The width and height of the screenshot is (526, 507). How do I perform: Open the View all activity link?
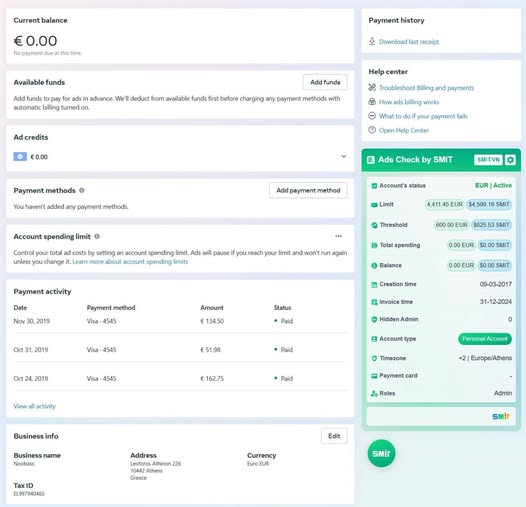click(x=35, y=406)
